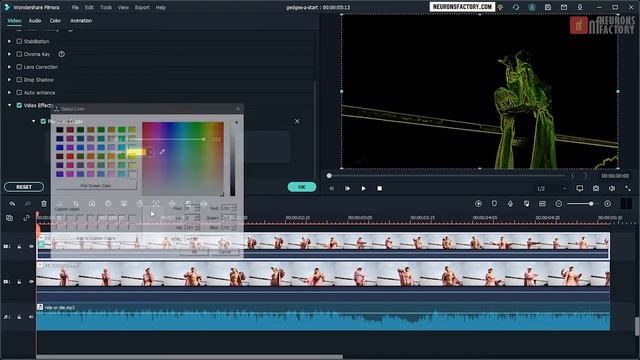Expand the Drop Shadow section
This screenshot has height=360, width=640.
pos(9,80)
